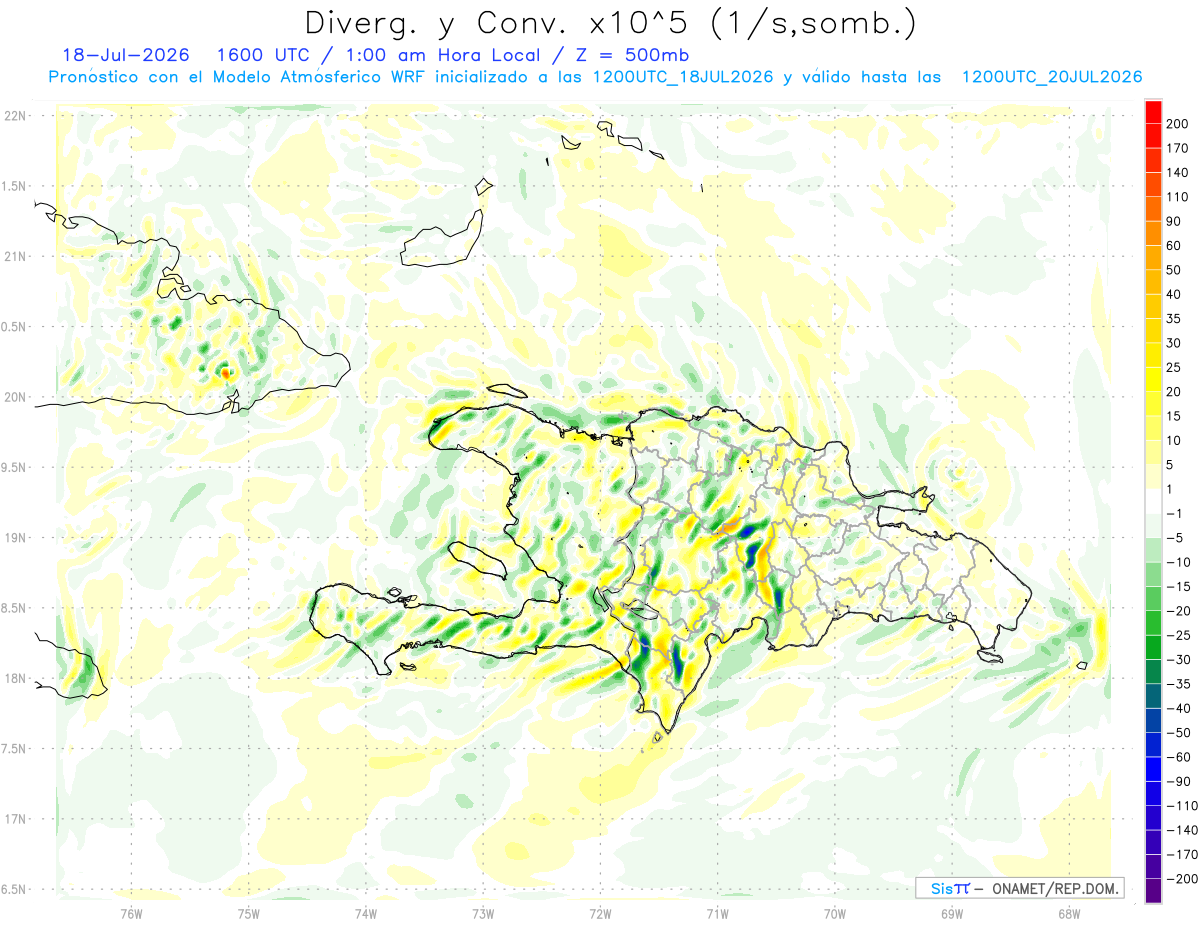Click the '21N' latitude label
1200x927 pixels.
coord(15,256)
